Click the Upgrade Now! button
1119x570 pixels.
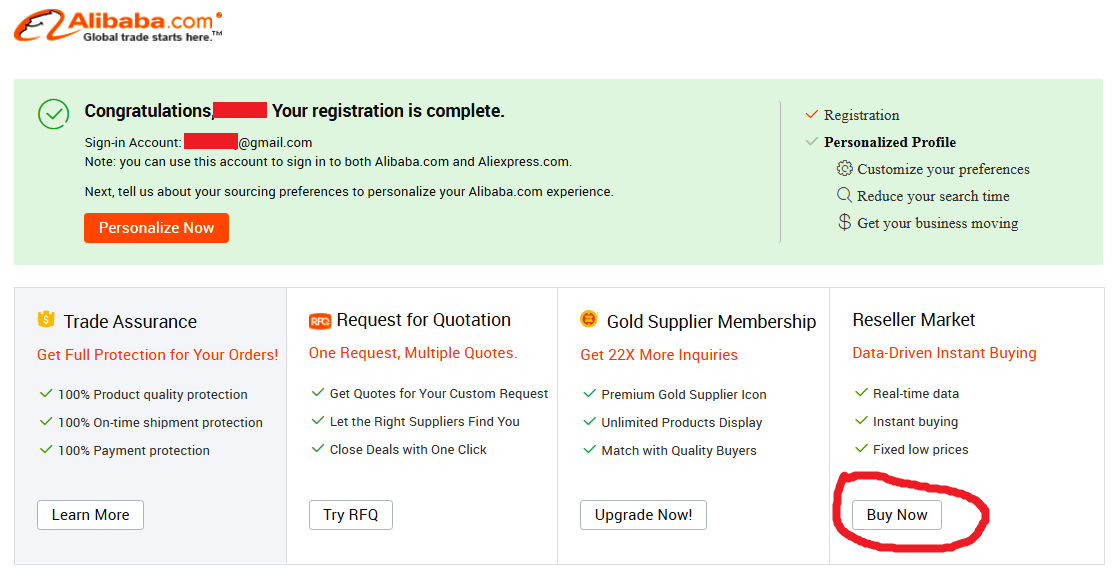click(643, 515)
